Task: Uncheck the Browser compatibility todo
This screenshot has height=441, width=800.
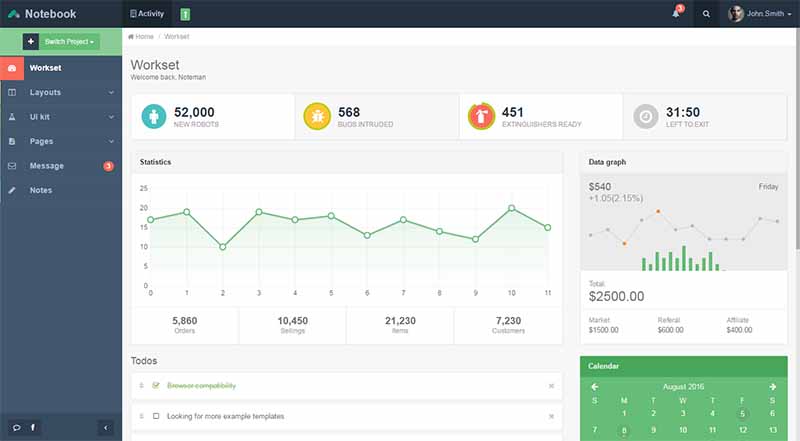Action: pyautogui.click(x=156, y=386)
